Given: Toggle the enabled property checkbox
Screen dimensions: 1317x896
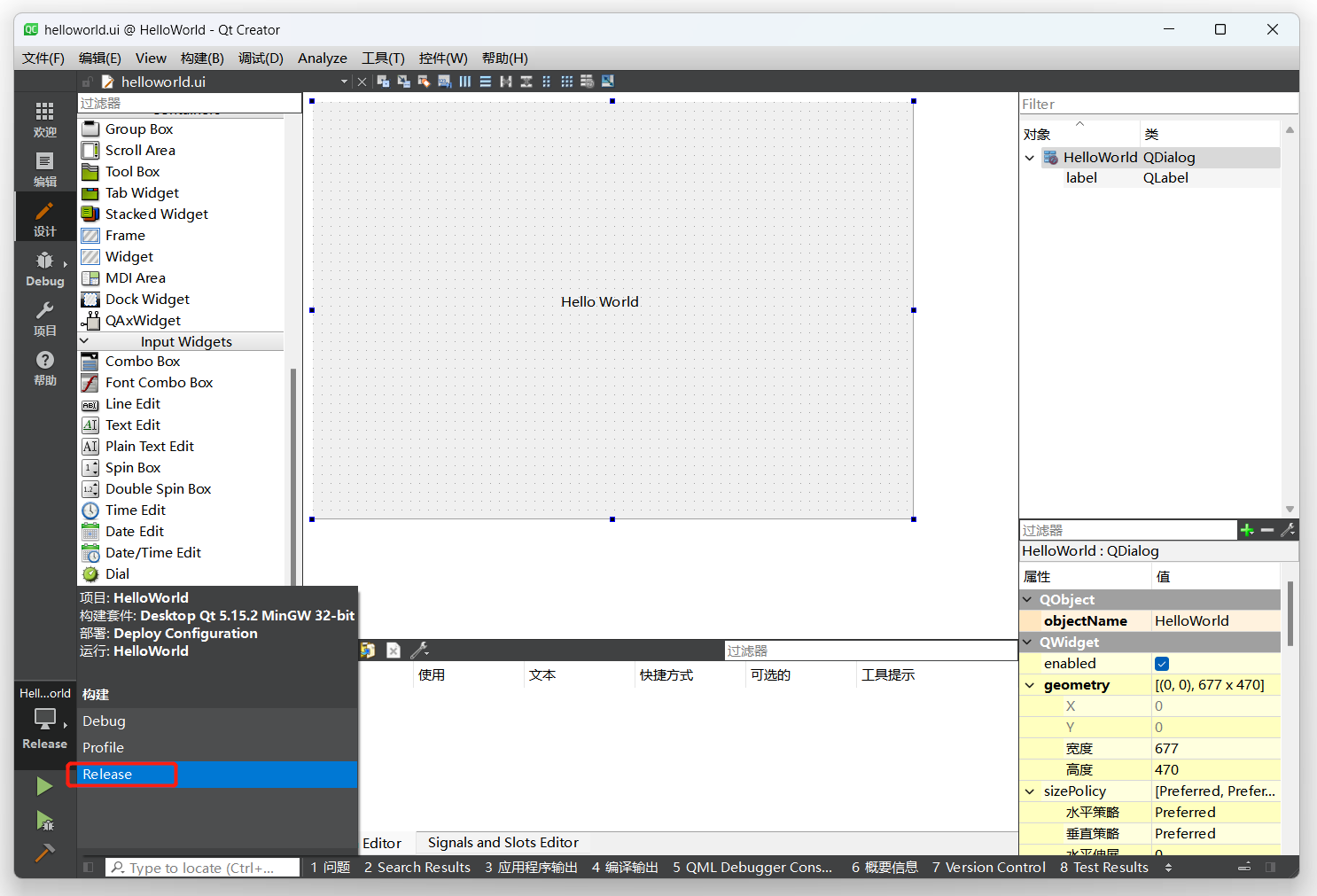Looking at the screenshot, I should (x=1162, y=664).
